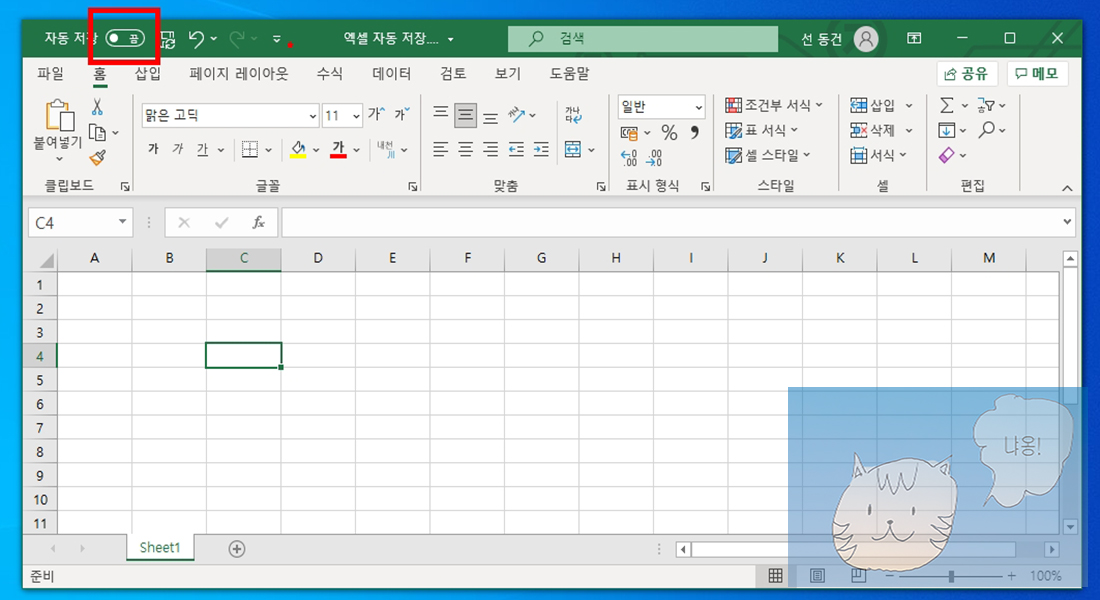Image resolution: width=1100 pixels, height=600 pixels.
Task: Click the Clear eraser icon
Action: tap(946, 155)
